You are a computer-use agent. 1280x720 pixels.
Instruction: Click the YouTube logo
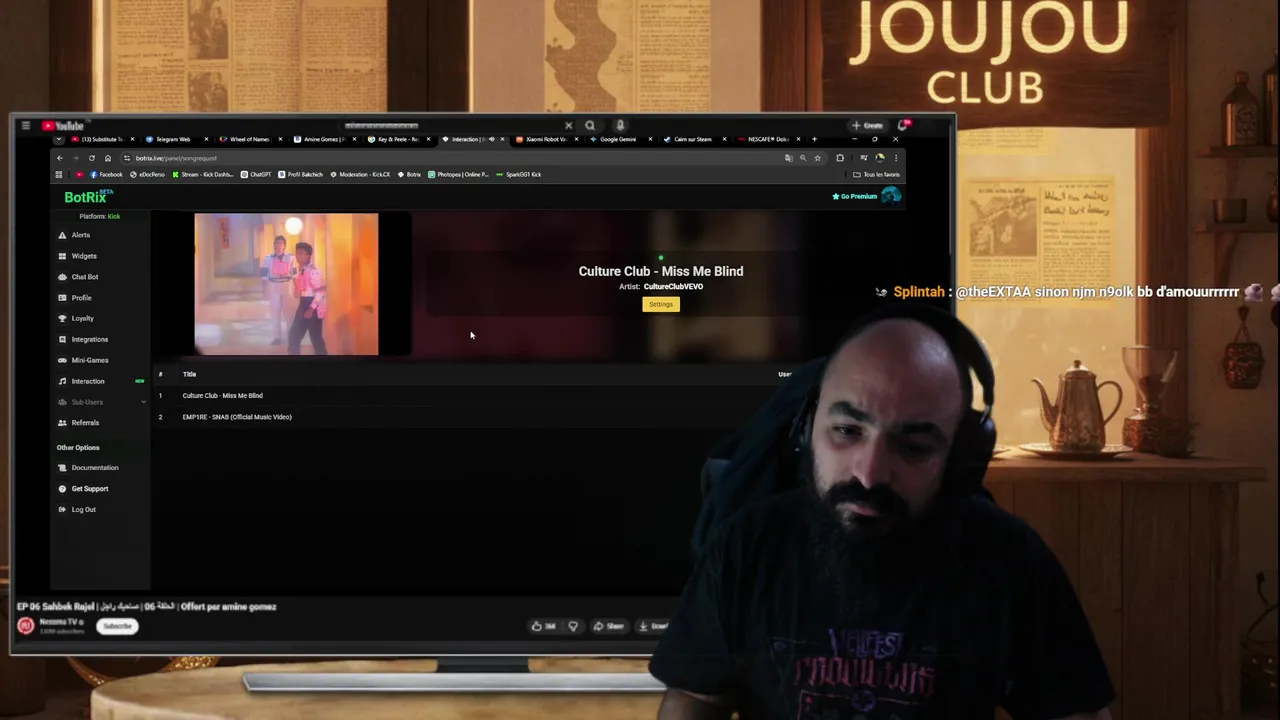click(x=62, y=126)
